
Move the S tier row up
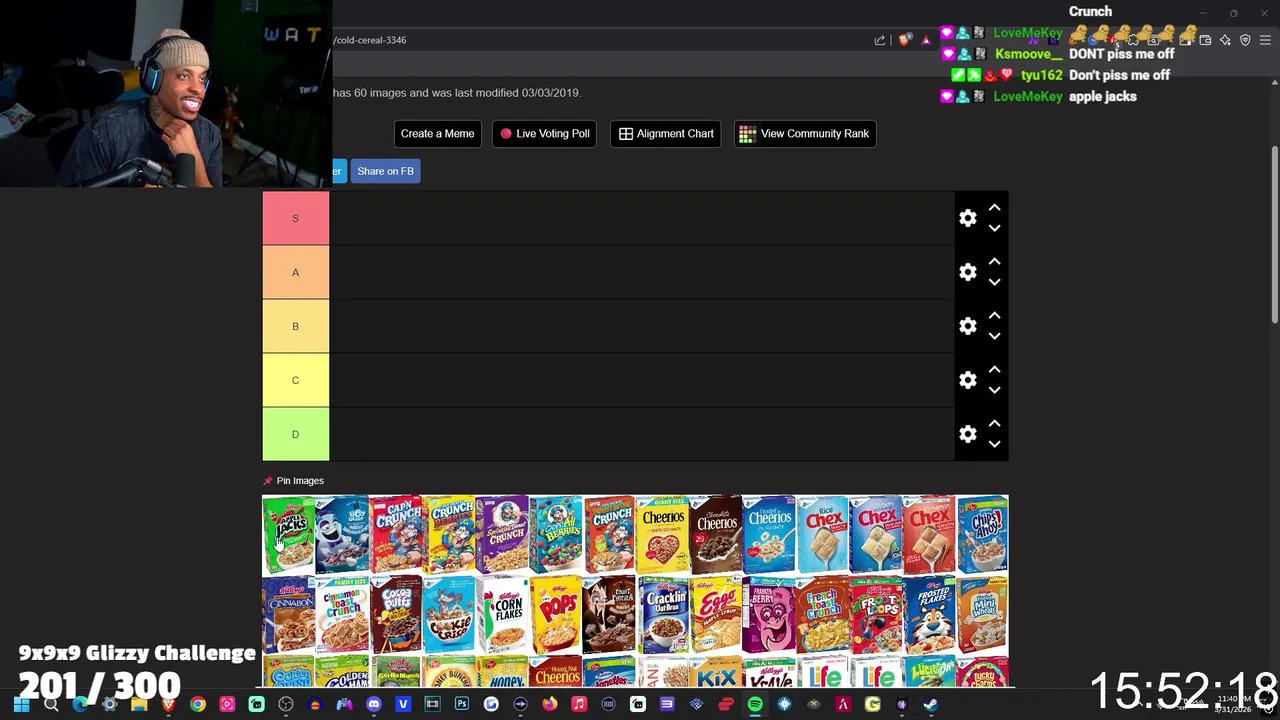(994, 208)
